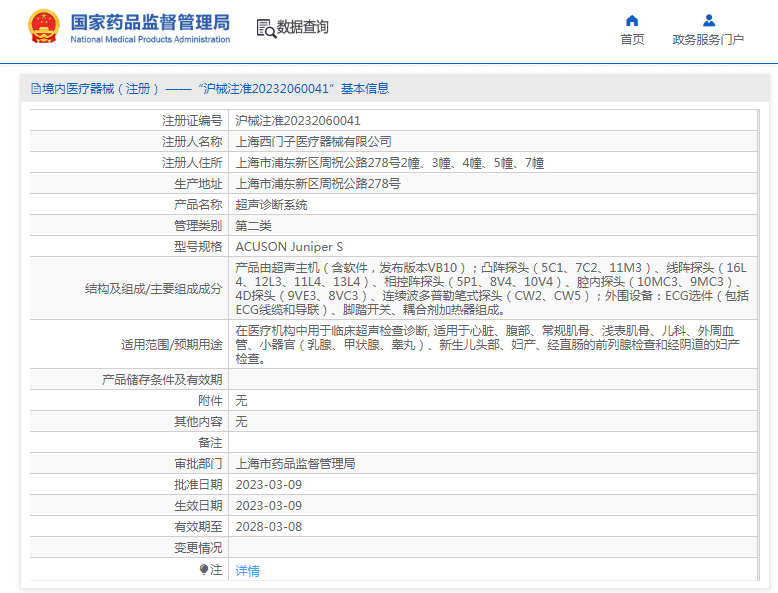The width and height of the screenshot is (778, 593).
Task: Click the 结构及组成 description text
Action: (490, 288)
